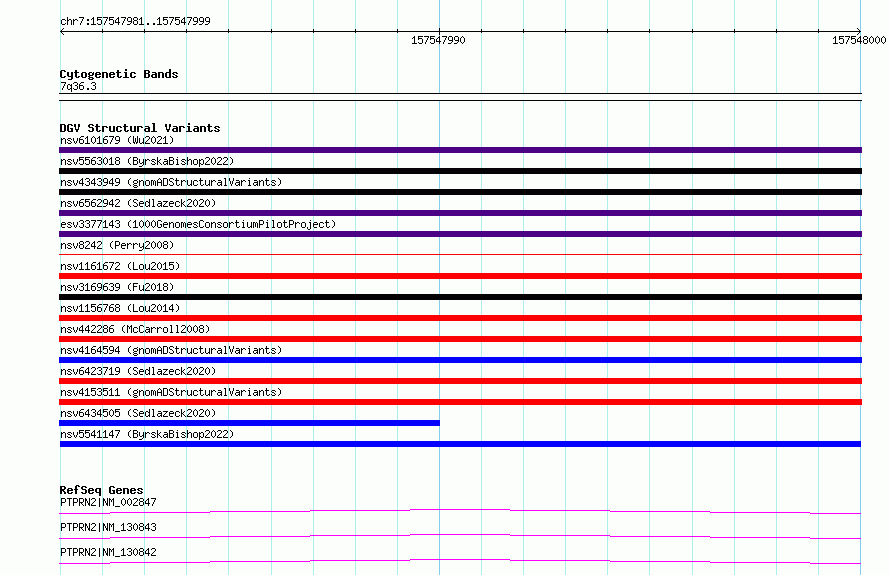Screen dimensions: 890x575
Task: Open nsv4153511 (gnomADStructuralVariants) label
Action: 171,392
